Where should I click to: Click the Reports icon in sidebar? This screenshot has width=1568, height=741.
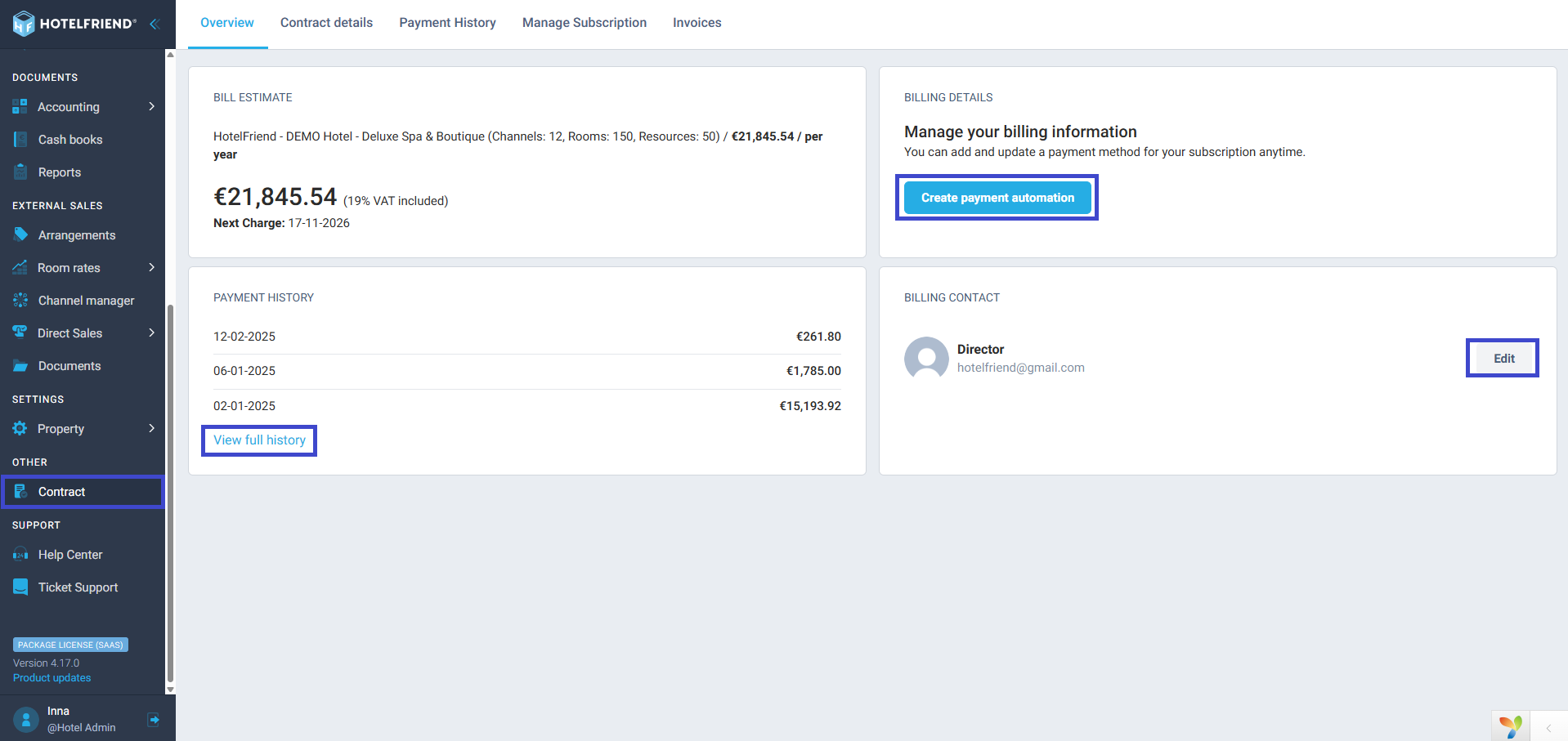pyautogui.click(x=20, y=172)
